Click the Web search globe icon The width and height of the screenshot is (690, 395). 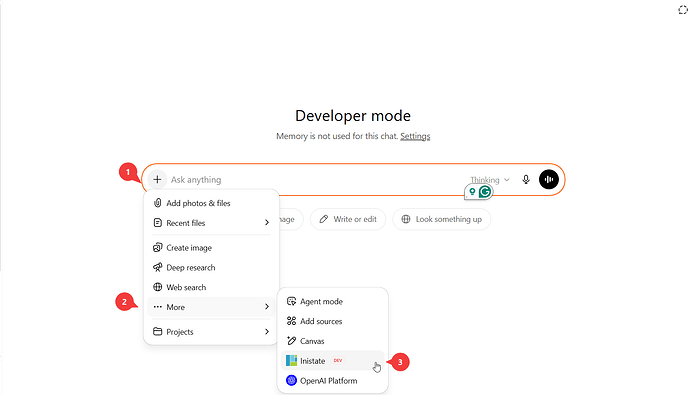click(x=158, y=287)
